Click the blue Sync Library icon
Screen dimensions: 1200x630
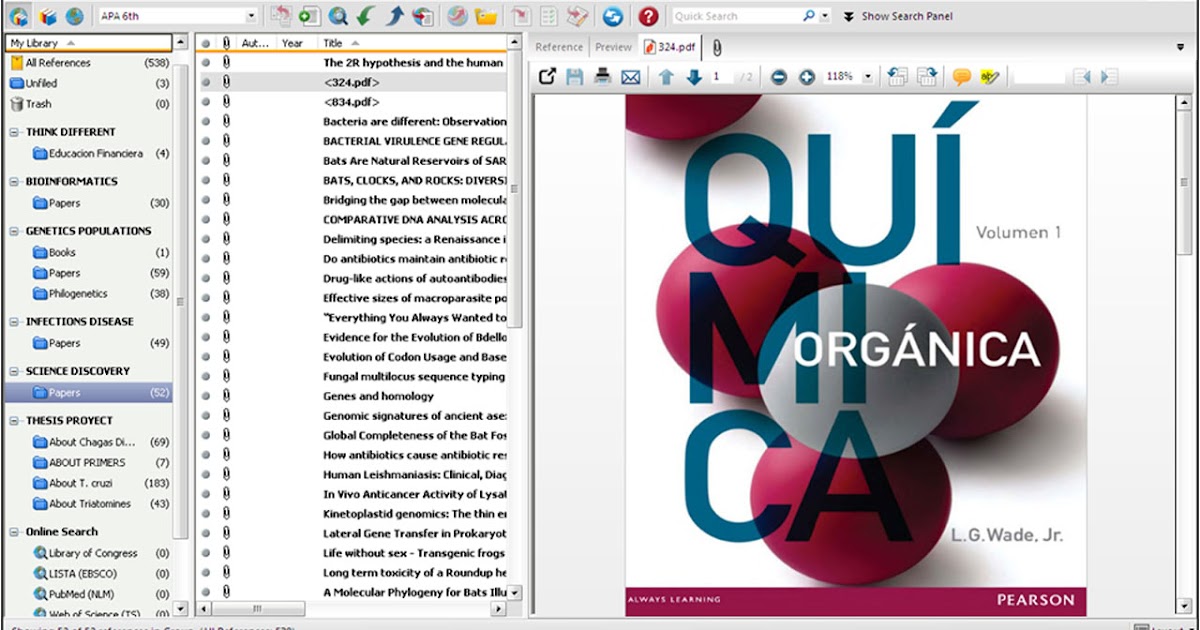[613, 16]
